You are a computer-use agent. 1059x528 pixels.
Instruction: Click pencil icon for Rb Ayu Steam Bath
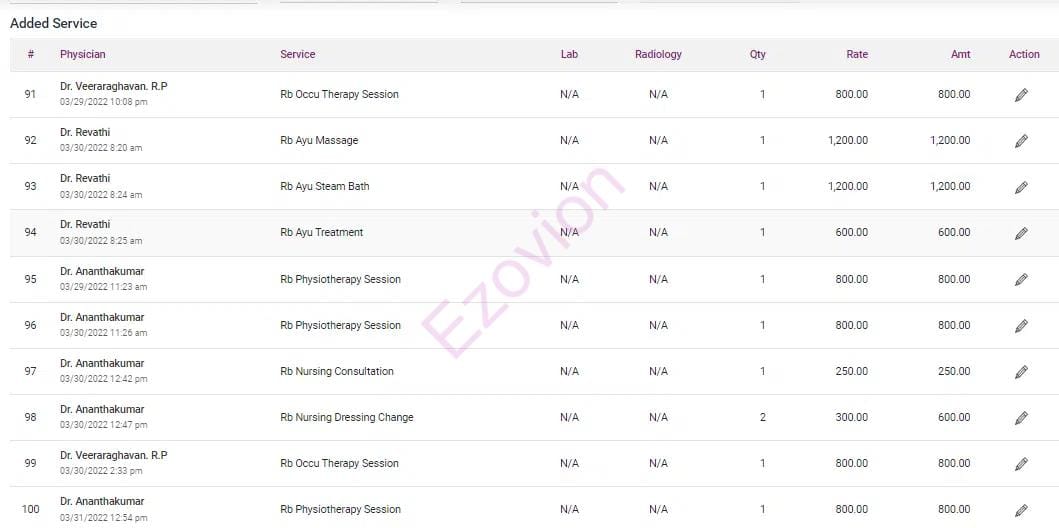coord(1021,187)
